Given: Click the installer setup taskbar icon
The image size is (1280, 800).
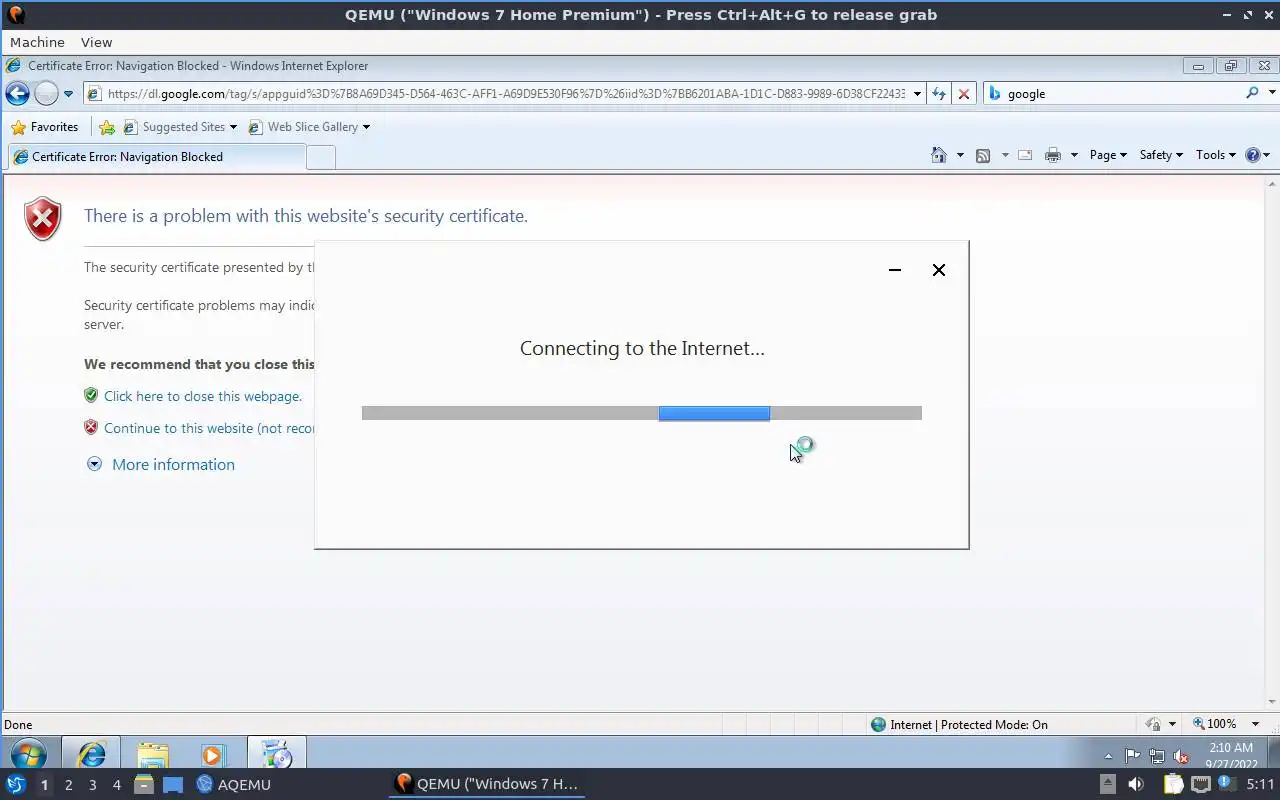Looking at the screenshot, I should pyautogui.click(x=276, y=755).
